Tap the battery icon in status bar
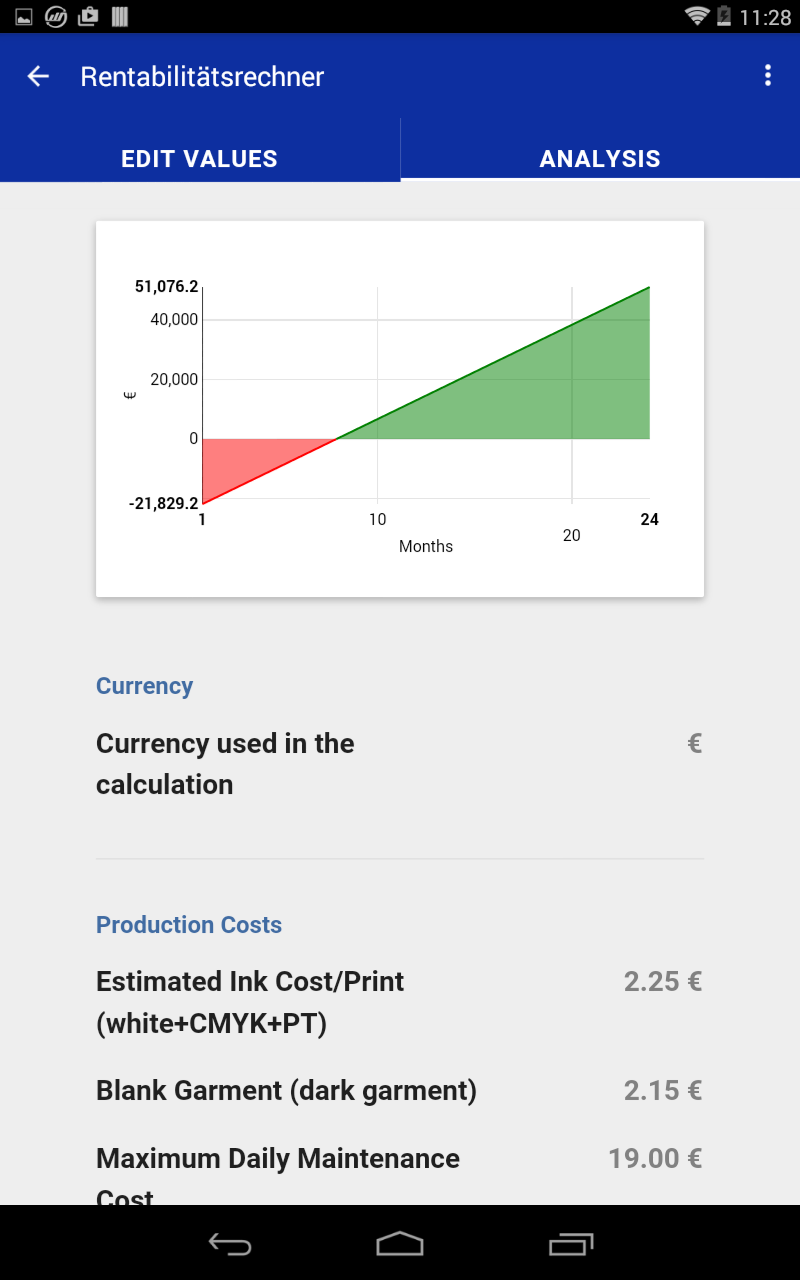800x1280 pixels. (x=724, y=17)
